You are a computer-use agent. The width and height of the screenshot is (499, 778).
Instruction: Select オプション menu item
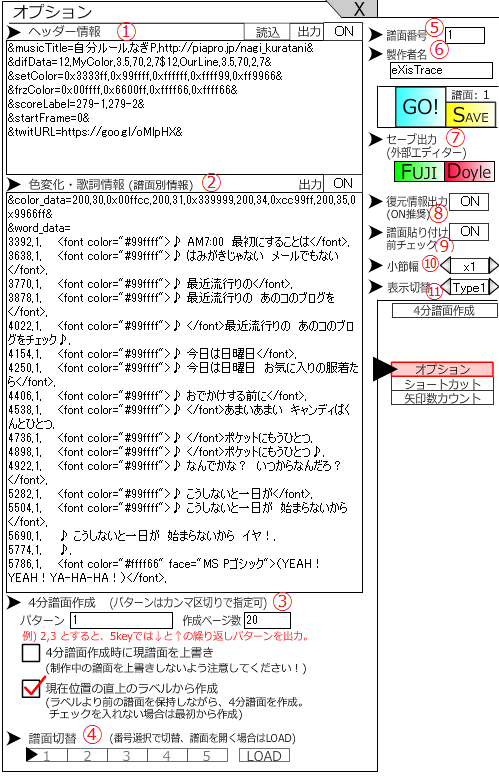(x=442, y=369)
